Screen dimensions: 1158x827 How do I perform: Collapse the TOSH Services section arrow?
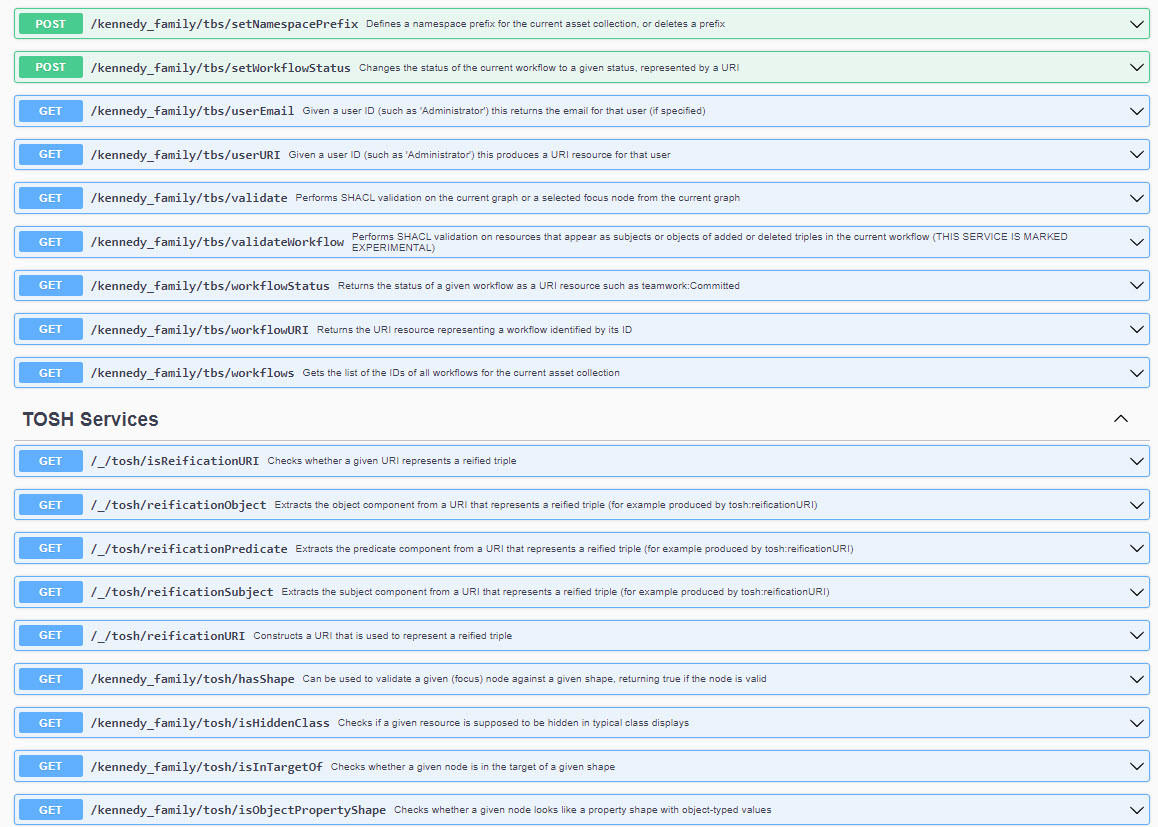click(1121, 419)
